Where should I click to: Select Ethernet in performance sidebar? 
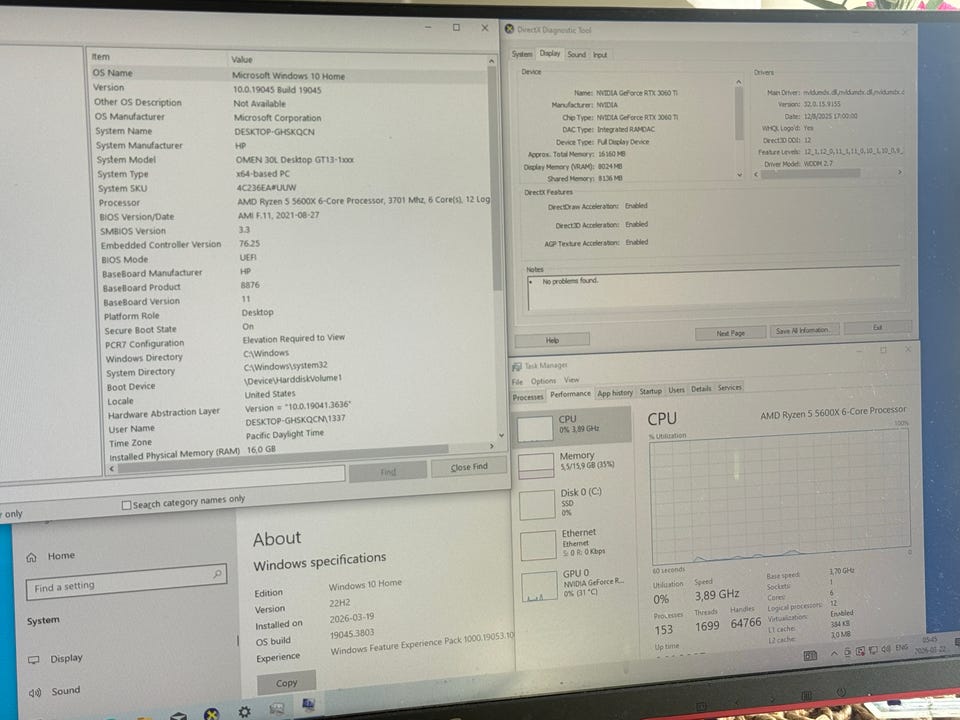577,542
